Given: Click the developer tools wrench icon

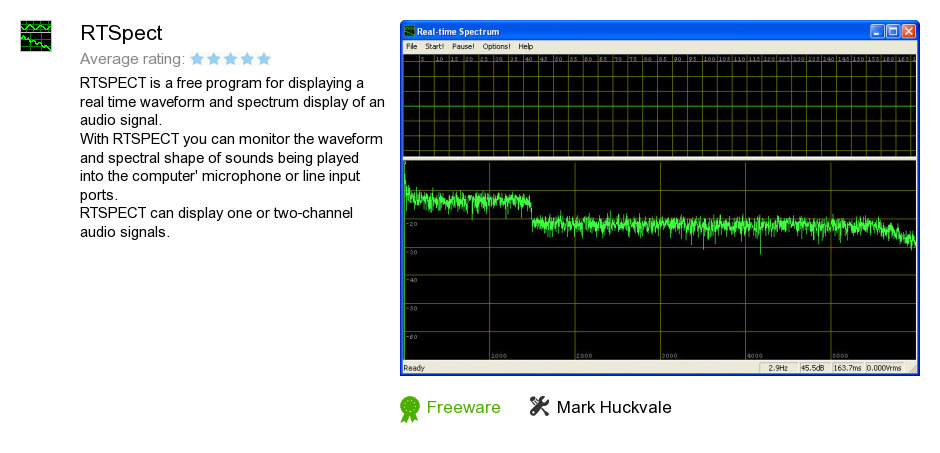Looking at the screenshot, I should point(539,406).
